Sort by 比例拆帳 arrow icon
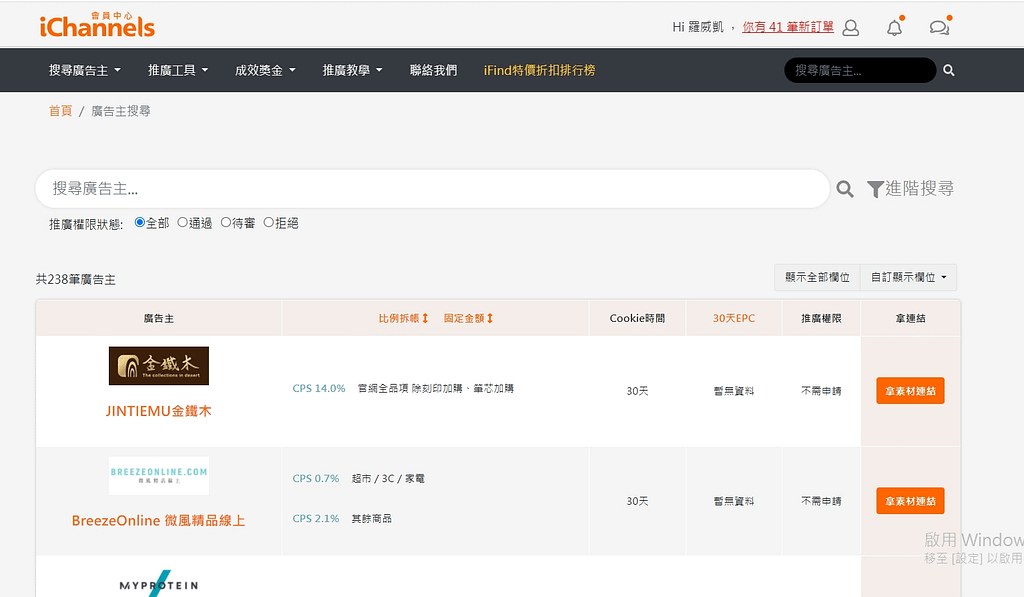 (x=425, y=318)
